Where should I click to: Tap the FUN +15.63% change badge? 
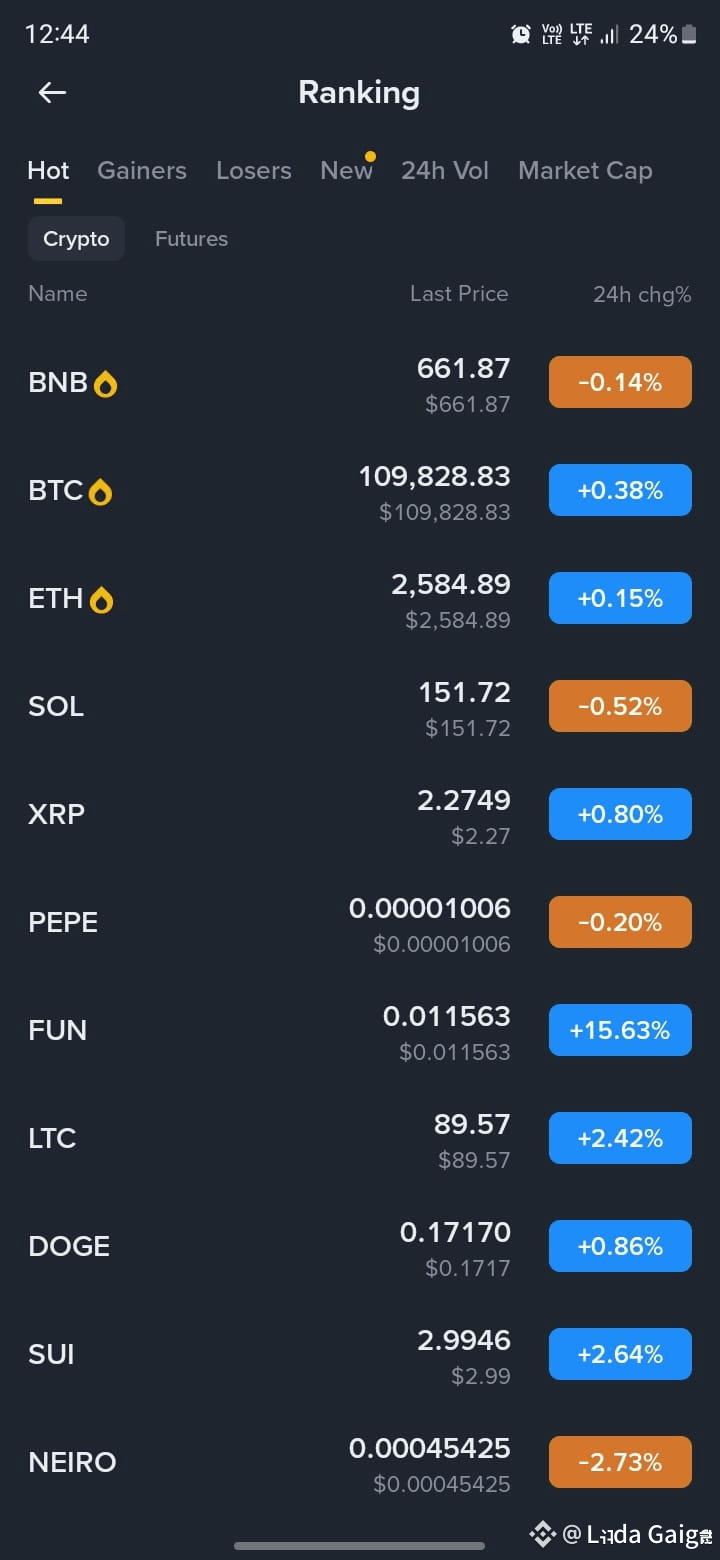620,1030
